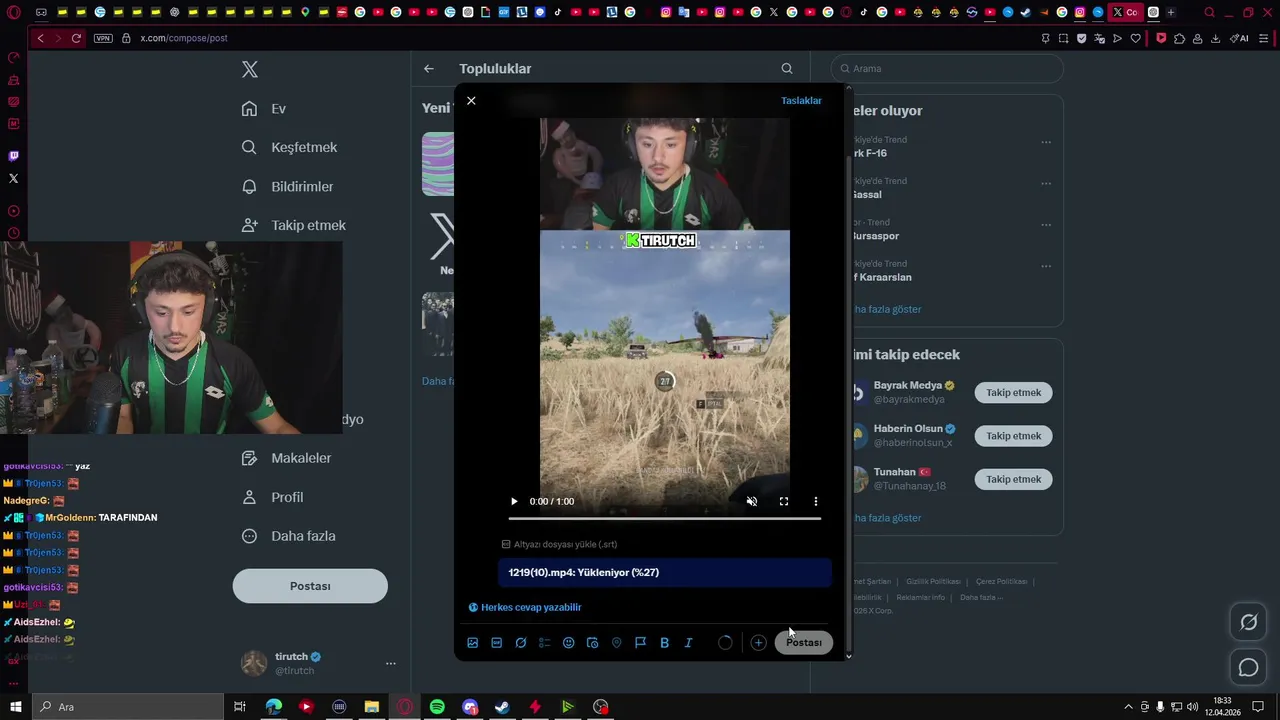The image size is (1280, 720).
Task: Reload the browser page
Action: pos(76,38)
